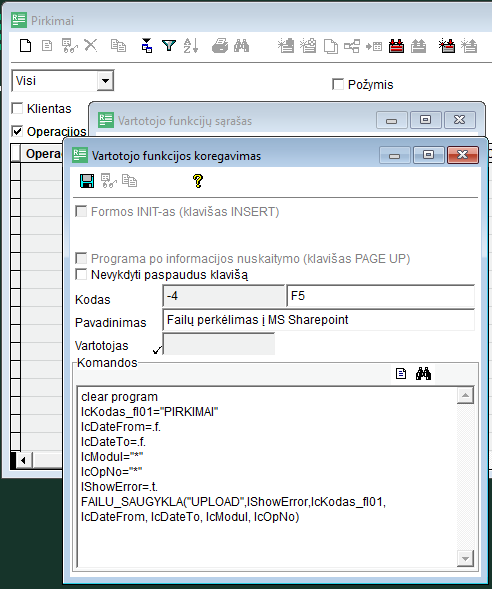Click the printer icon in Pirkimai toolbar

coord(220,46)
